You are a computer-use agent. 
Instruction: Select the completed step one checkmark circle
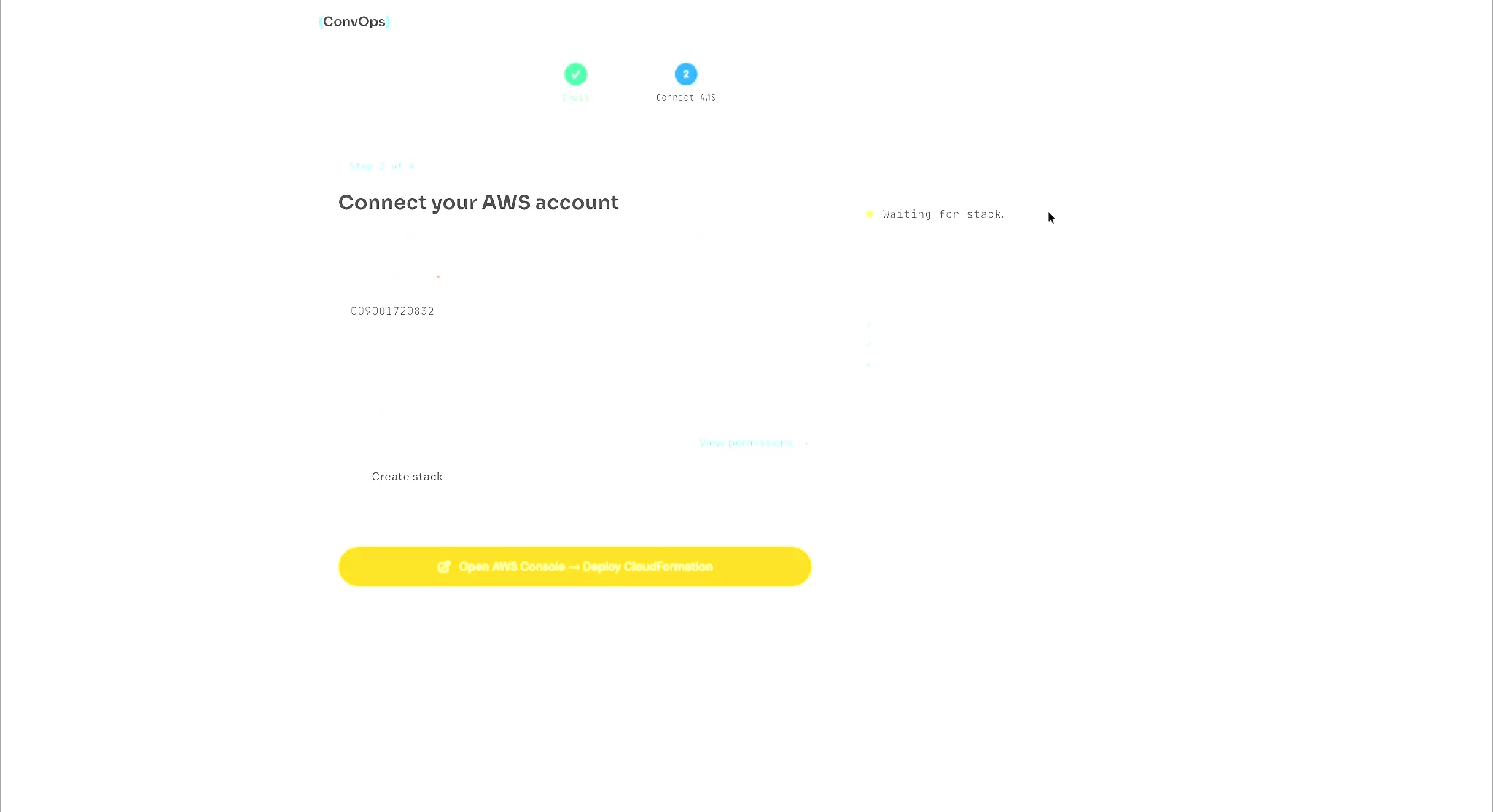click(x=575, y=74)
